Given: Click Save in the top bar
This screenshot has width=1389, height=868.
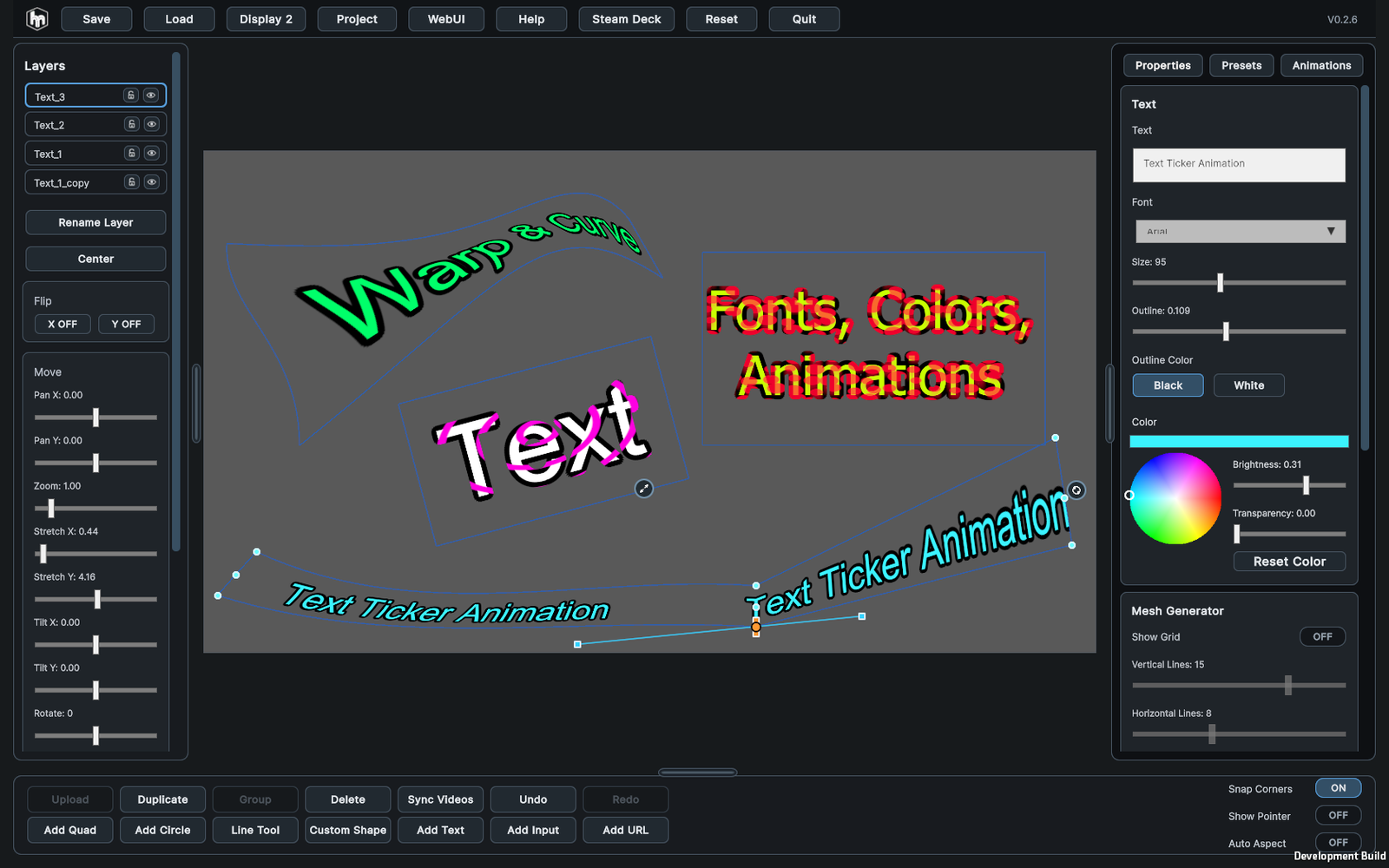Looking at the screenshot, I should [x=96, y=19].
